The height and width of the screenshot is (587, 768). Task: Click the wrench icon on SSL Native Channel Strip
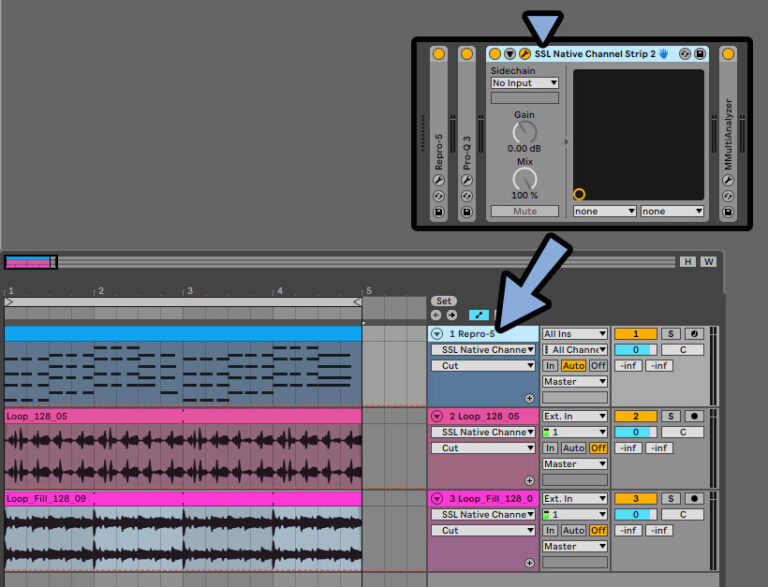tap(525, 53)
